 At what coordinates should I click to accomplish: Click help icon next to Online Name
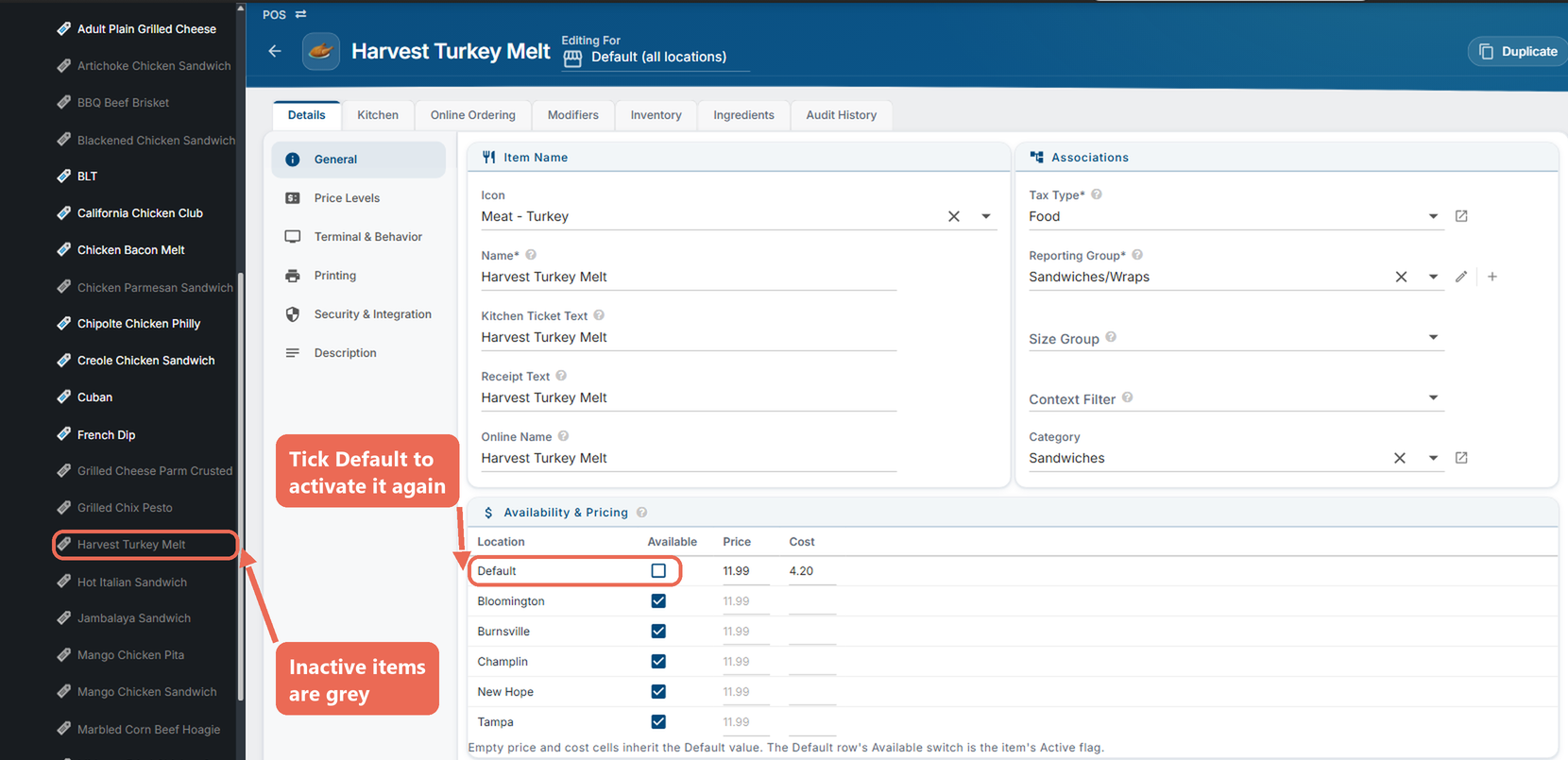coord(563,436)
